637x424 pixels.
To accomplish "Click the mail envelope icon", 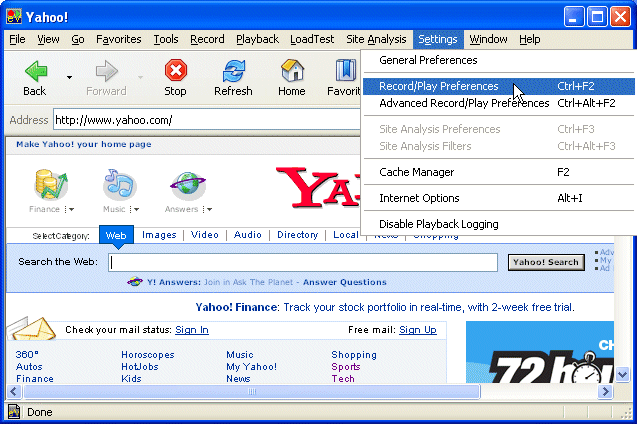I will click(31, 328).
